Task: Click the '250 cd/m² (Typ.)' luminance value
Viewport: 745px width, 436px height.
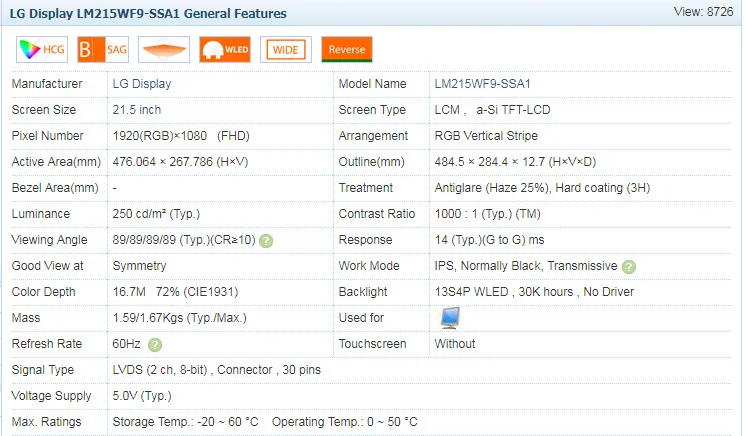Action: click(x=156, y=214)
